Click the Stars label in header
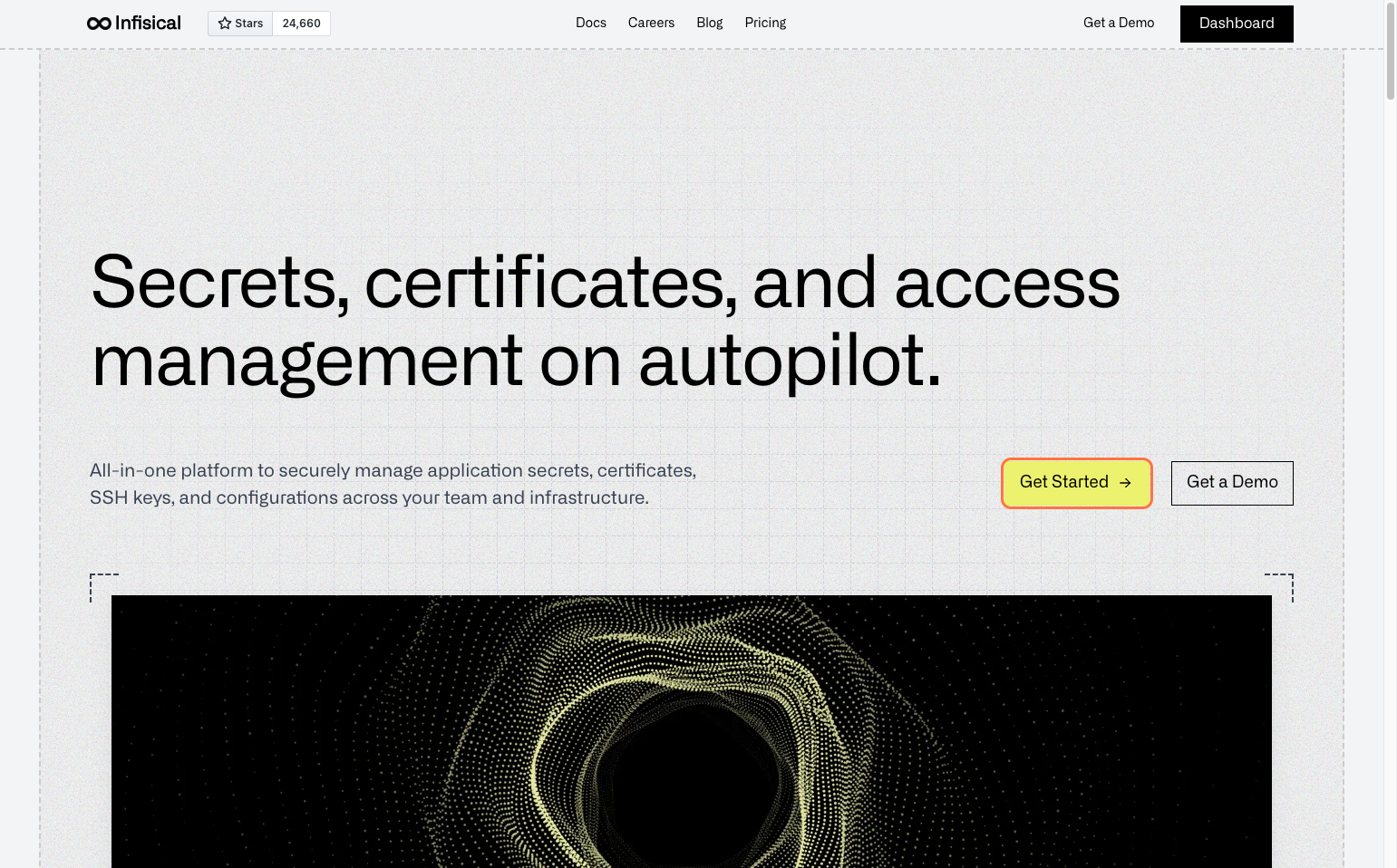1397x868 pixels. click(x=248, y=24)
